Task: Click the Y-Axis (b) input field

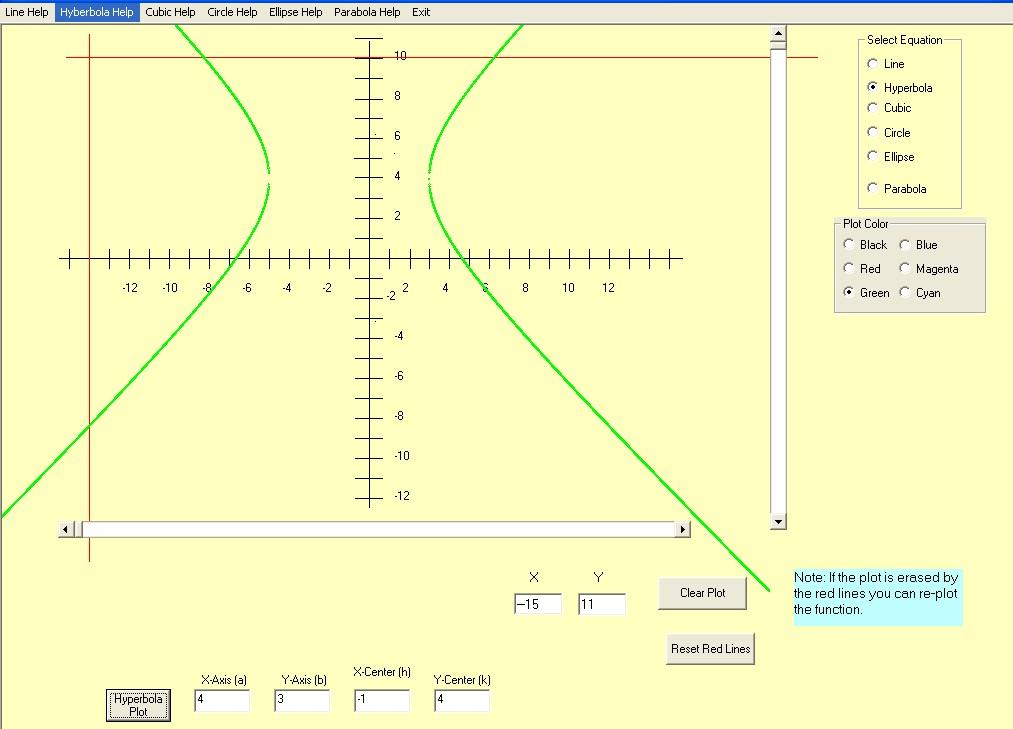Action: tap(302, 700)
